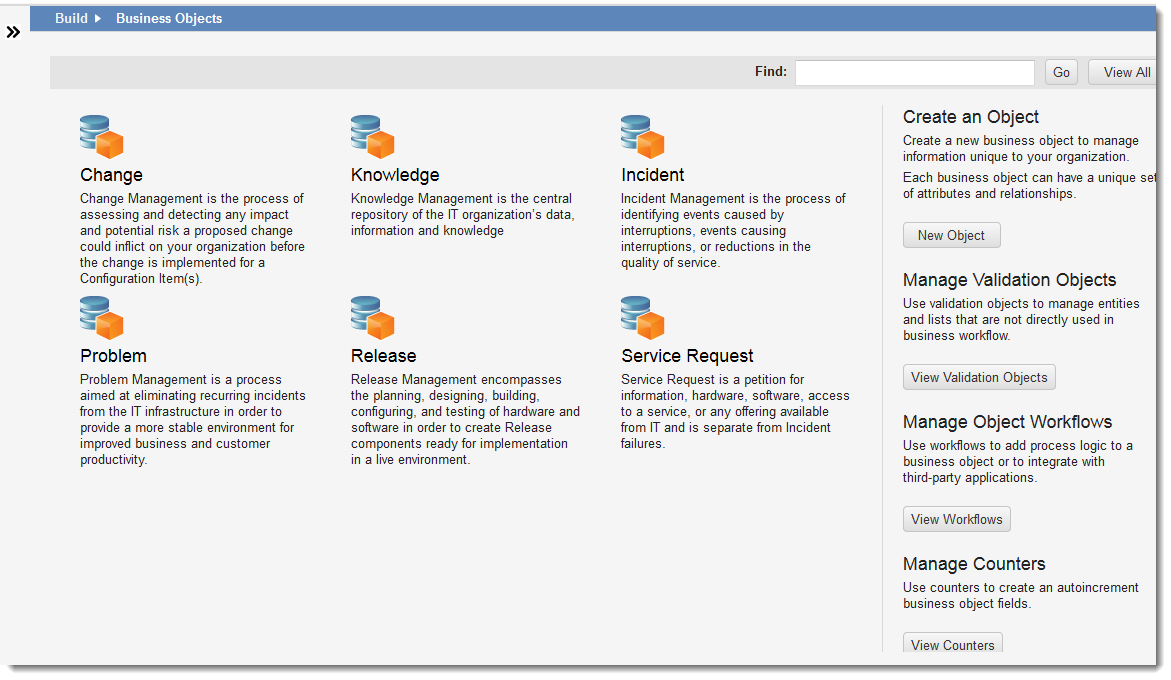Open the Service Request business object icon
The height and width of the screenshot is (680, 1171).
[x=643, y=316]
